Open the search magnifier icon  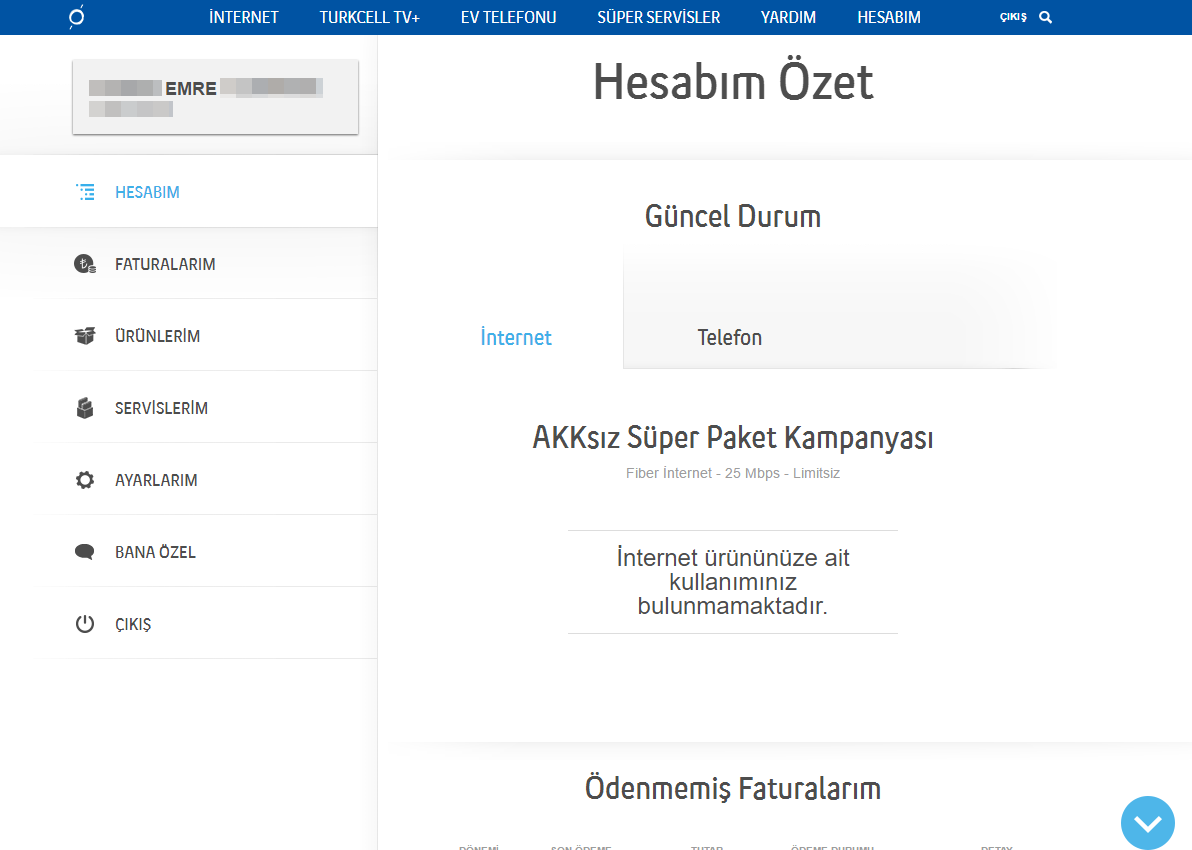click(x=1045, y=17)
